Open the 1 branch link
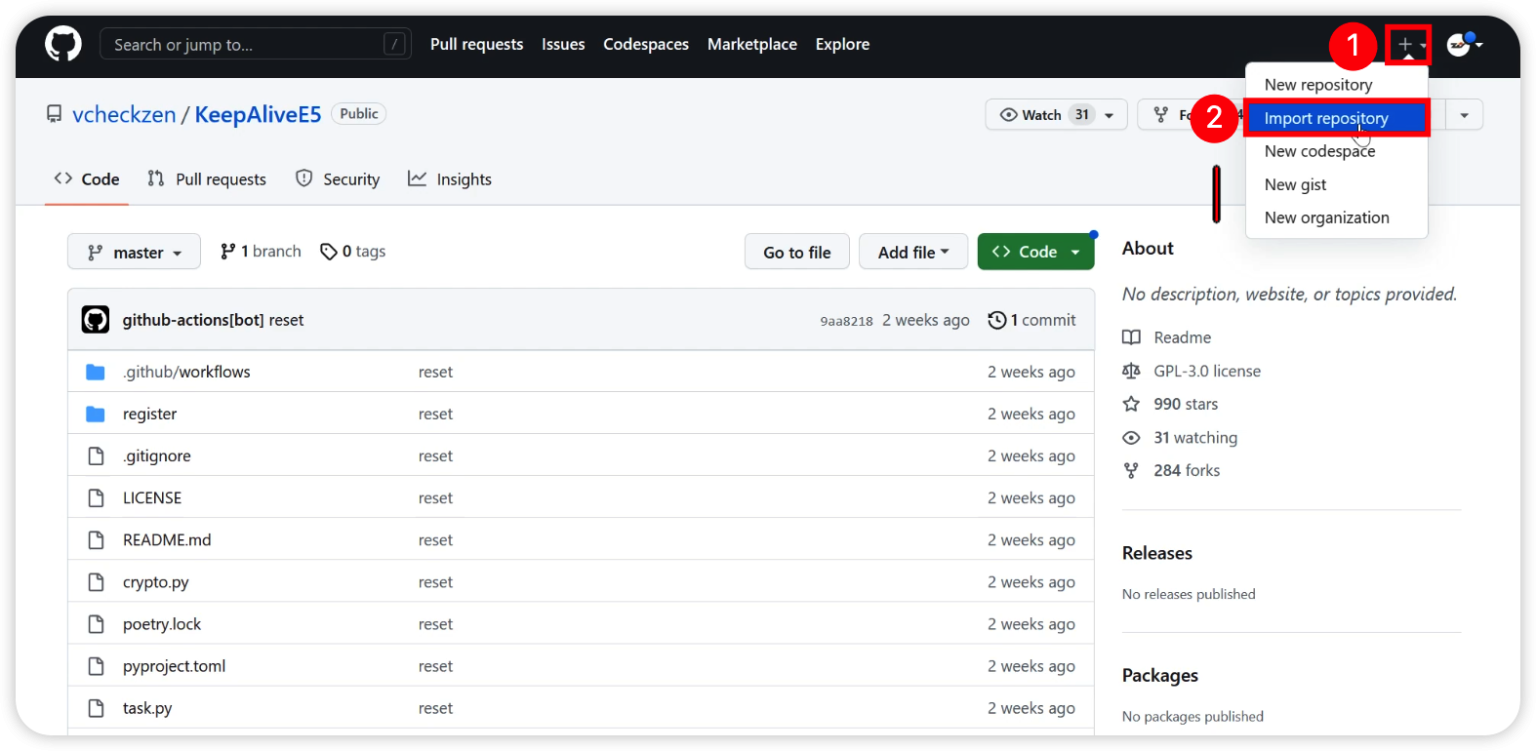The width and height of the screenshot is (1536, 751). click(x=261, y=252)
